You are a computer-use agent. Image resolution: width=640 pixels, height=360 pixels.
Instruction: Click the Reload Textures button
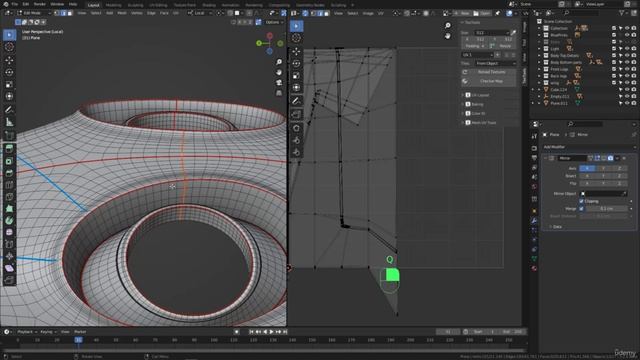489,72
